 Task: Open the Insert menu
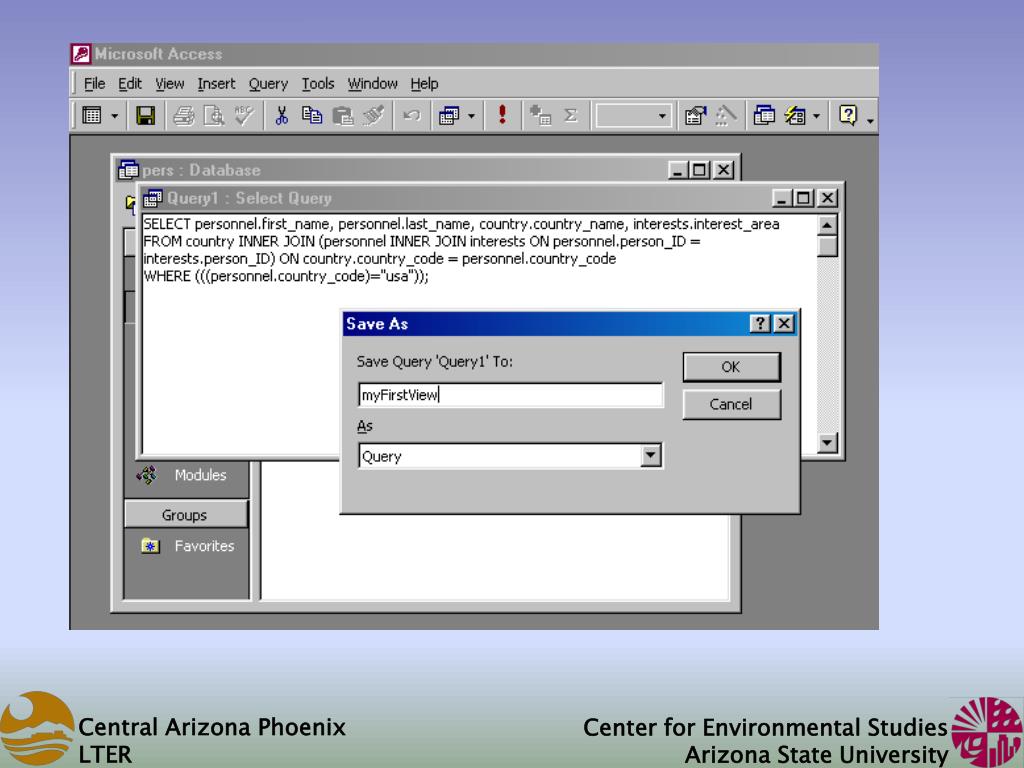pos(216,84)
